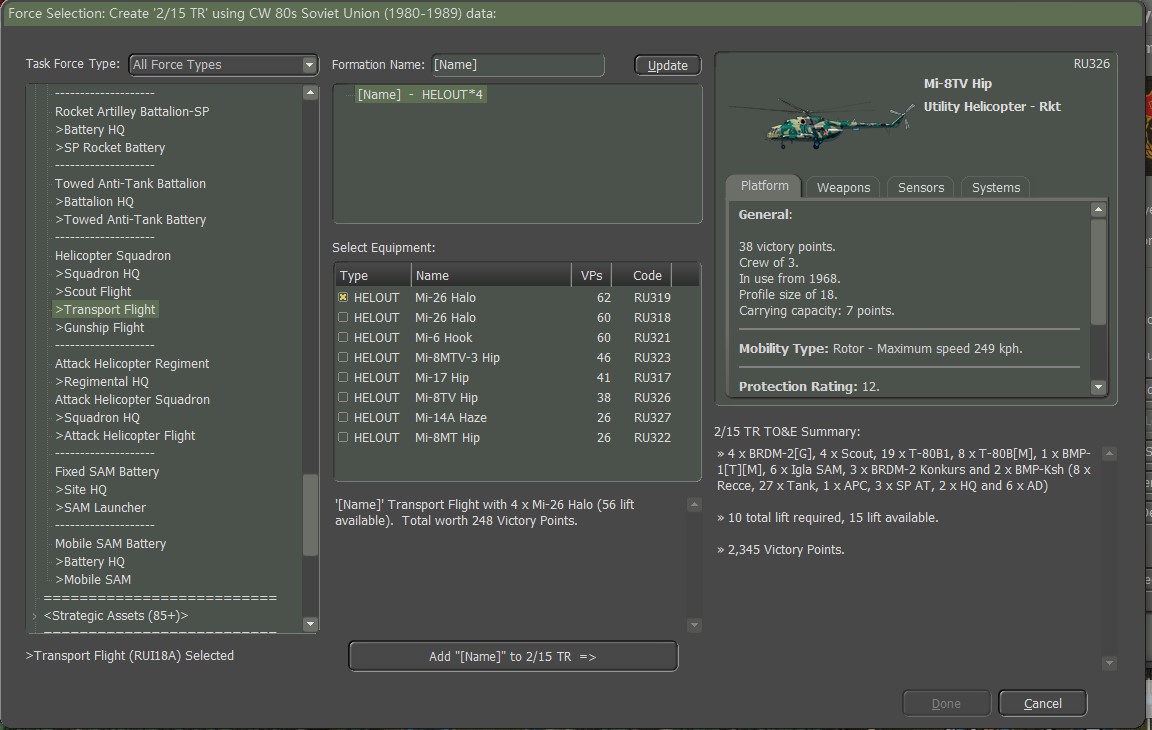Sort equipment by Type column header
The image size is (1152, 730).
pos(373,275)
